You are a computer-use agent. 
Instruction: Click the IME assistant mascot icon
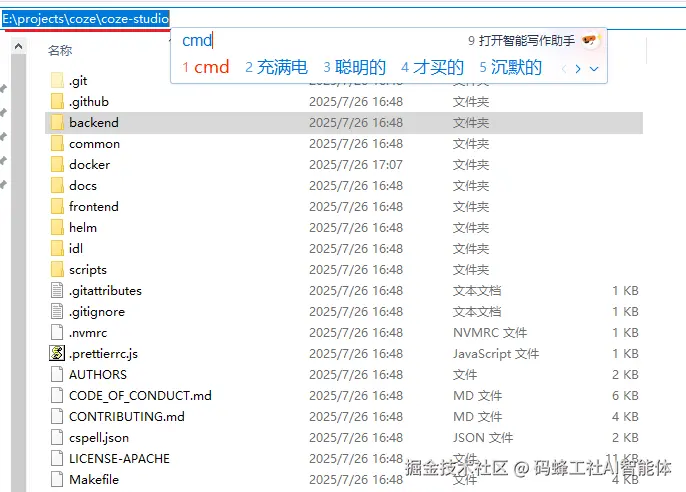590,41
